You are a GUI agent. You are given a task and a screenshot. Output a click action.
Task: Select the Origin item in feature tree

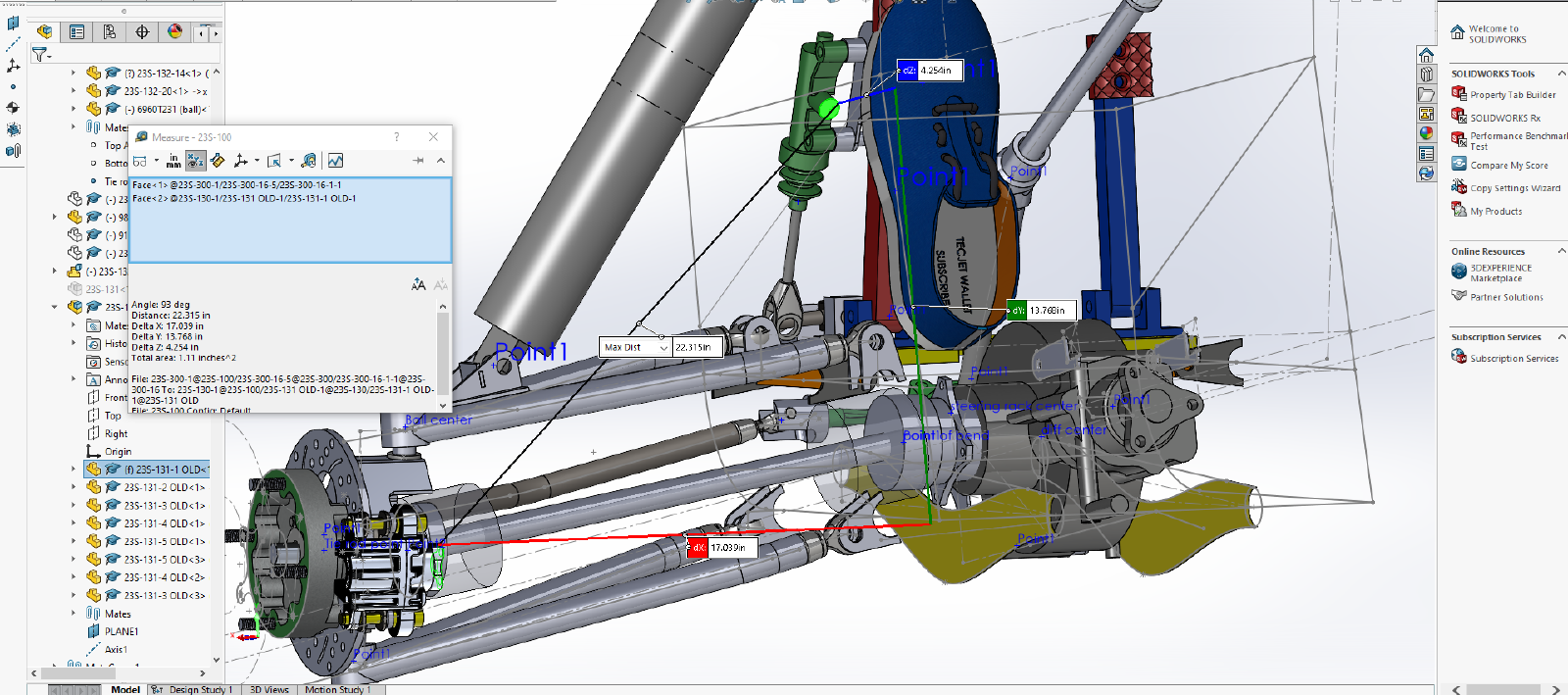tap(118, 452)
